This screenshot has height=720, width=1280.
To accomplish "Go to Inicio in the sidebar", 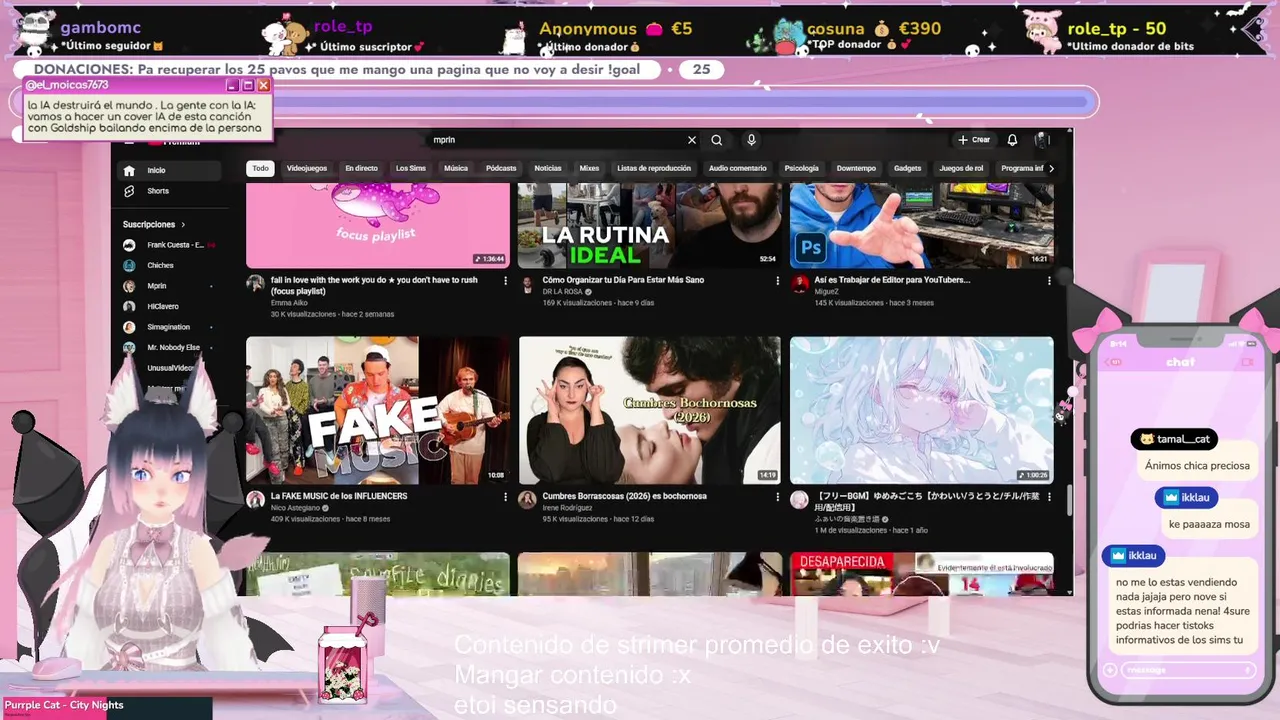I will pos(171,170).
